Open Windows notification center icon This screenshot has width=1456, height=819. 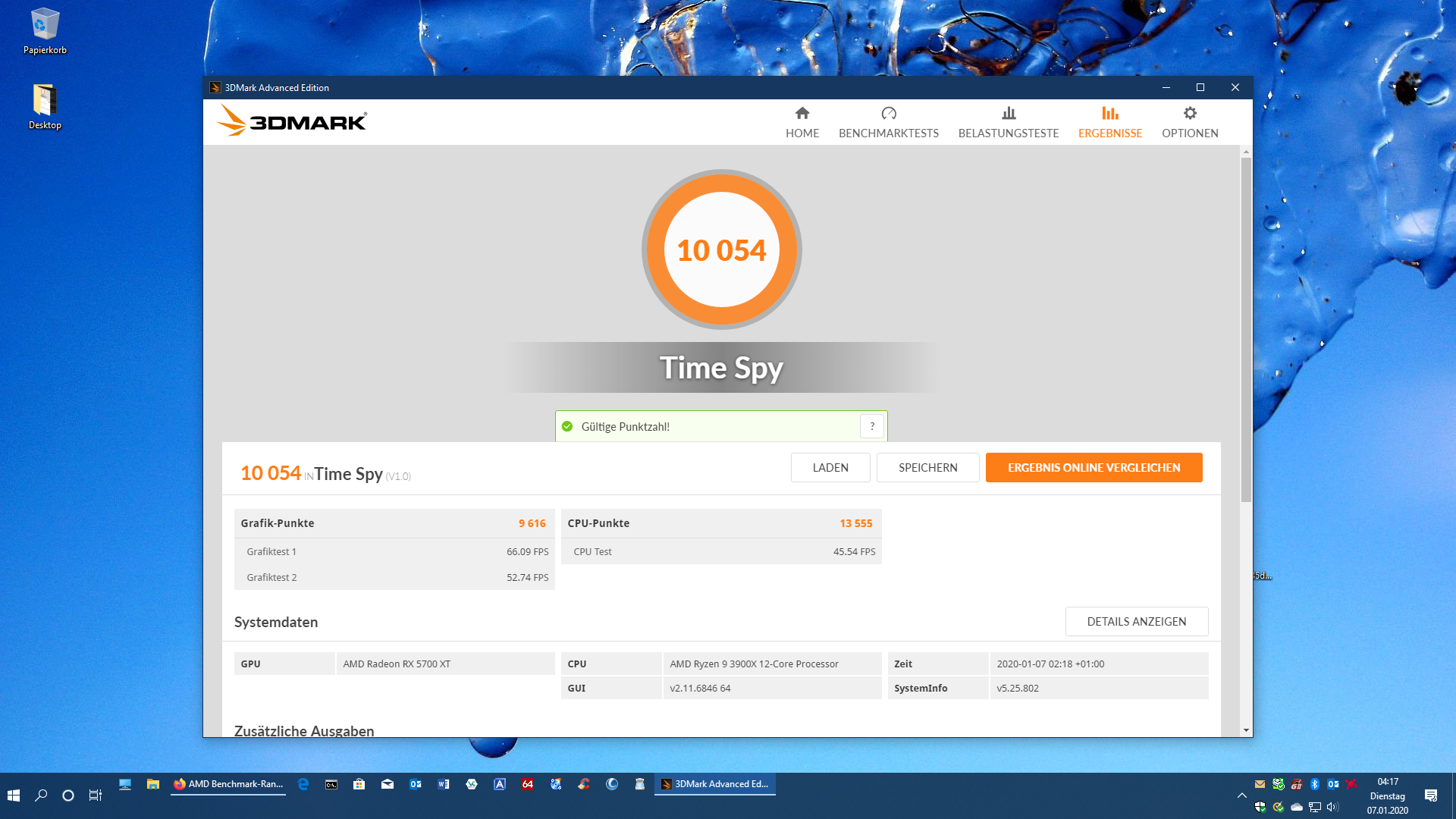click(x=1430, y=795)
